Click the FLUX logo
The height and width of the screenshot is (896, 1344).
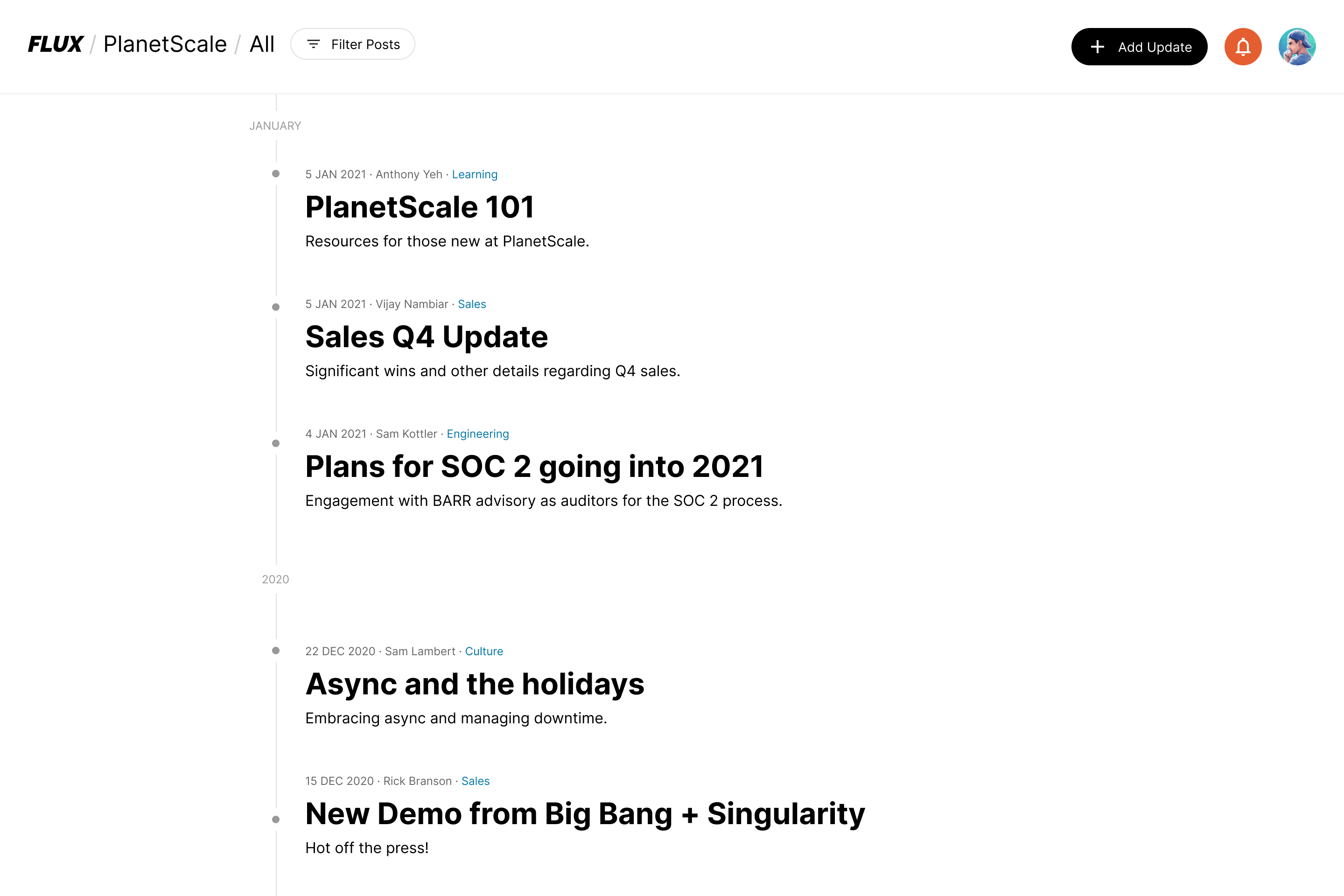[x=56, y=45]
